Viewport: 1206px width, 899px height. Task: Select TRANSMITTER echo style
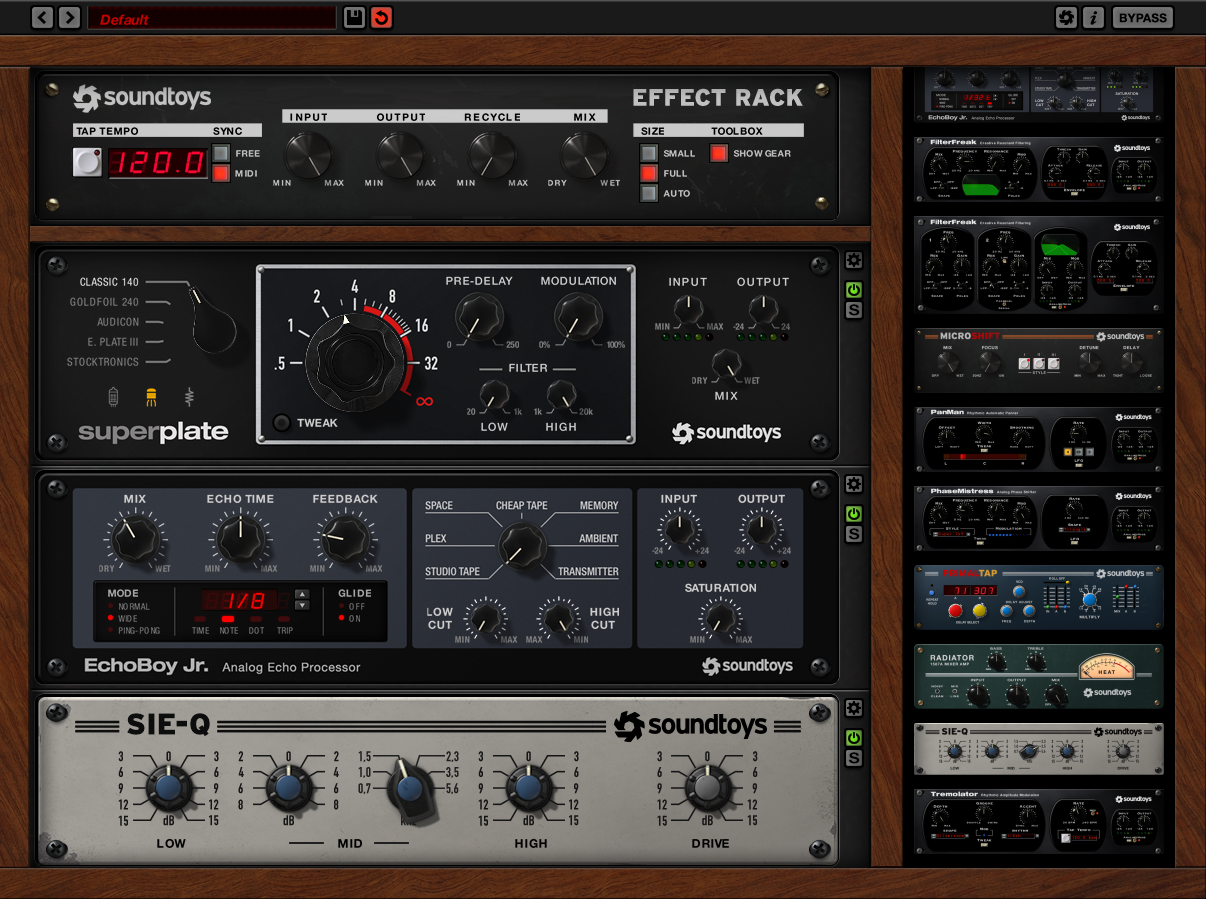[588, 572]
